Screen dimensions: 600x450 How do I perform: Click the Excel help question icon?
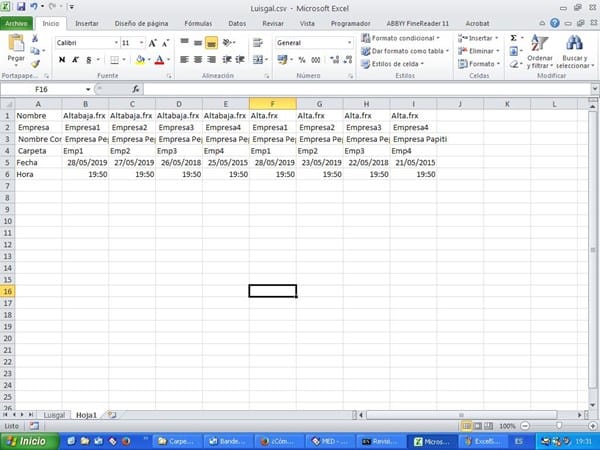[x=555, y=23]
